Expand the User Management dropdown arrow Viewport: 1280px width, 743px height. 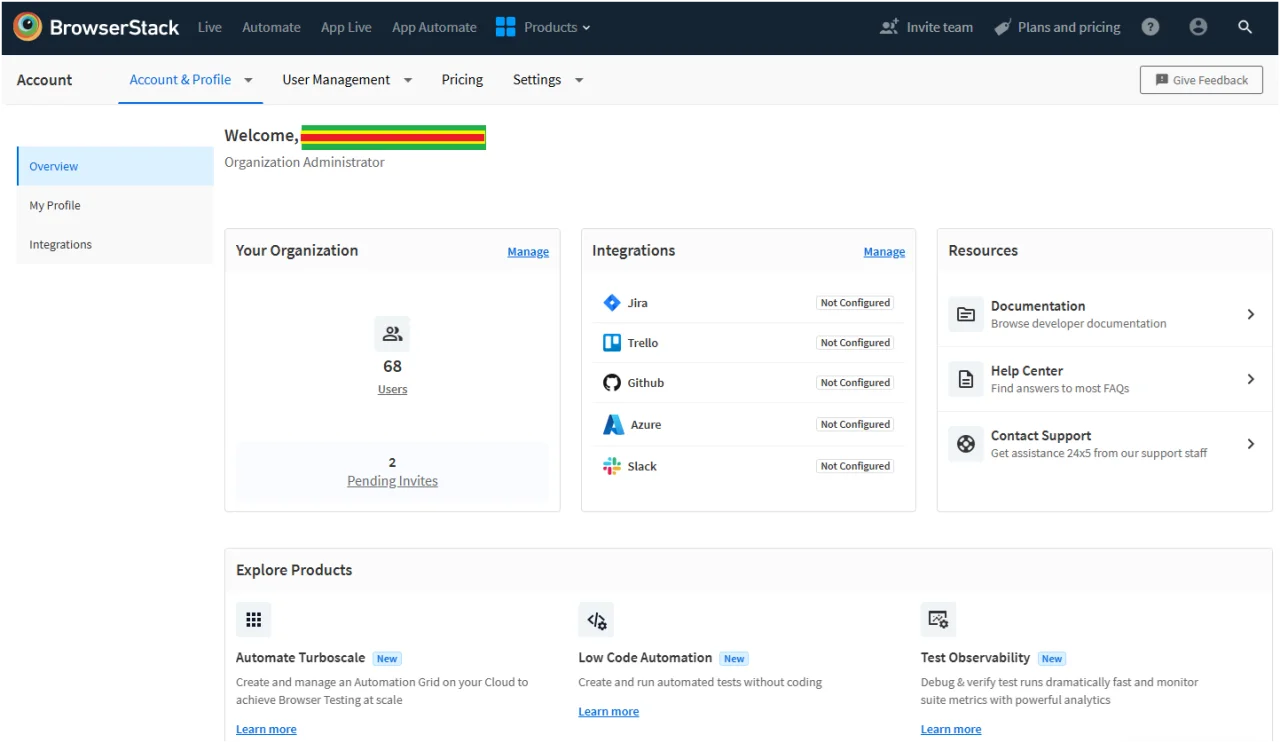click(x=408, y=80)
